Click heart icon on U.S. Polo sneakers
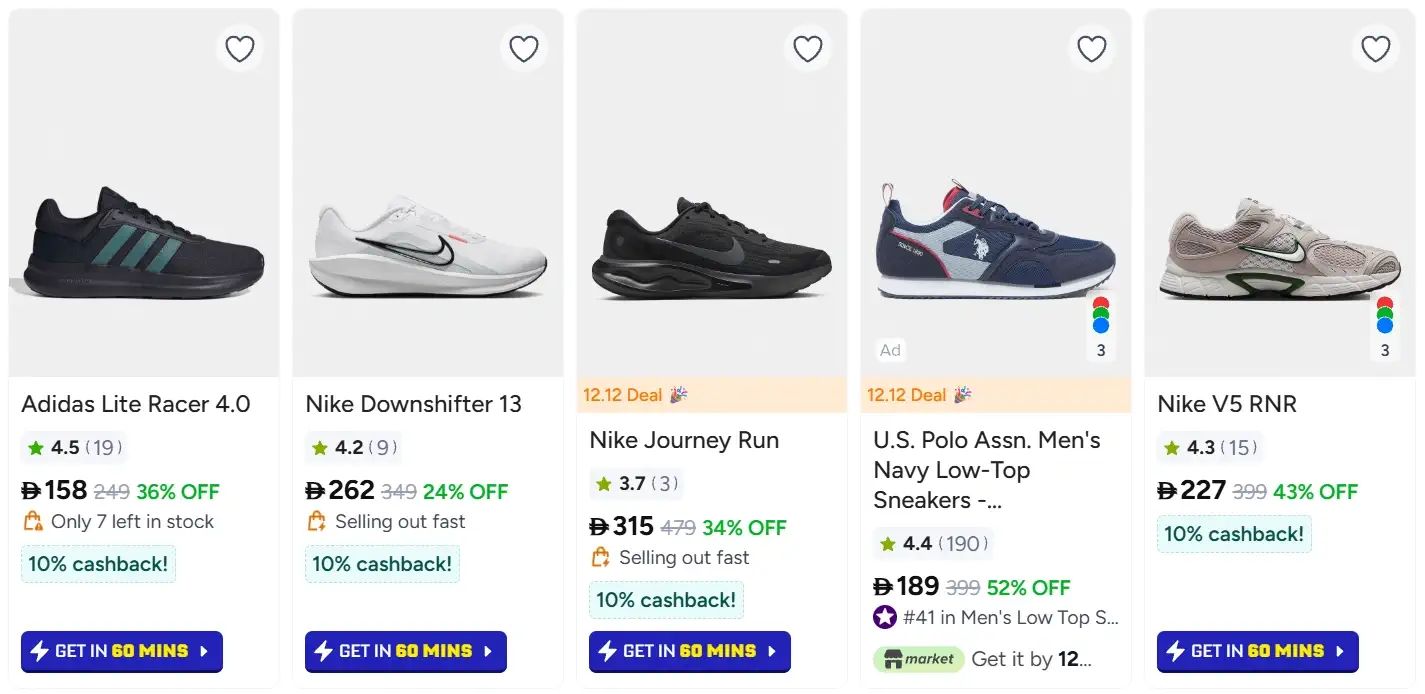The height and width of the screenshot is (694, 1425). pos(1092,49)
